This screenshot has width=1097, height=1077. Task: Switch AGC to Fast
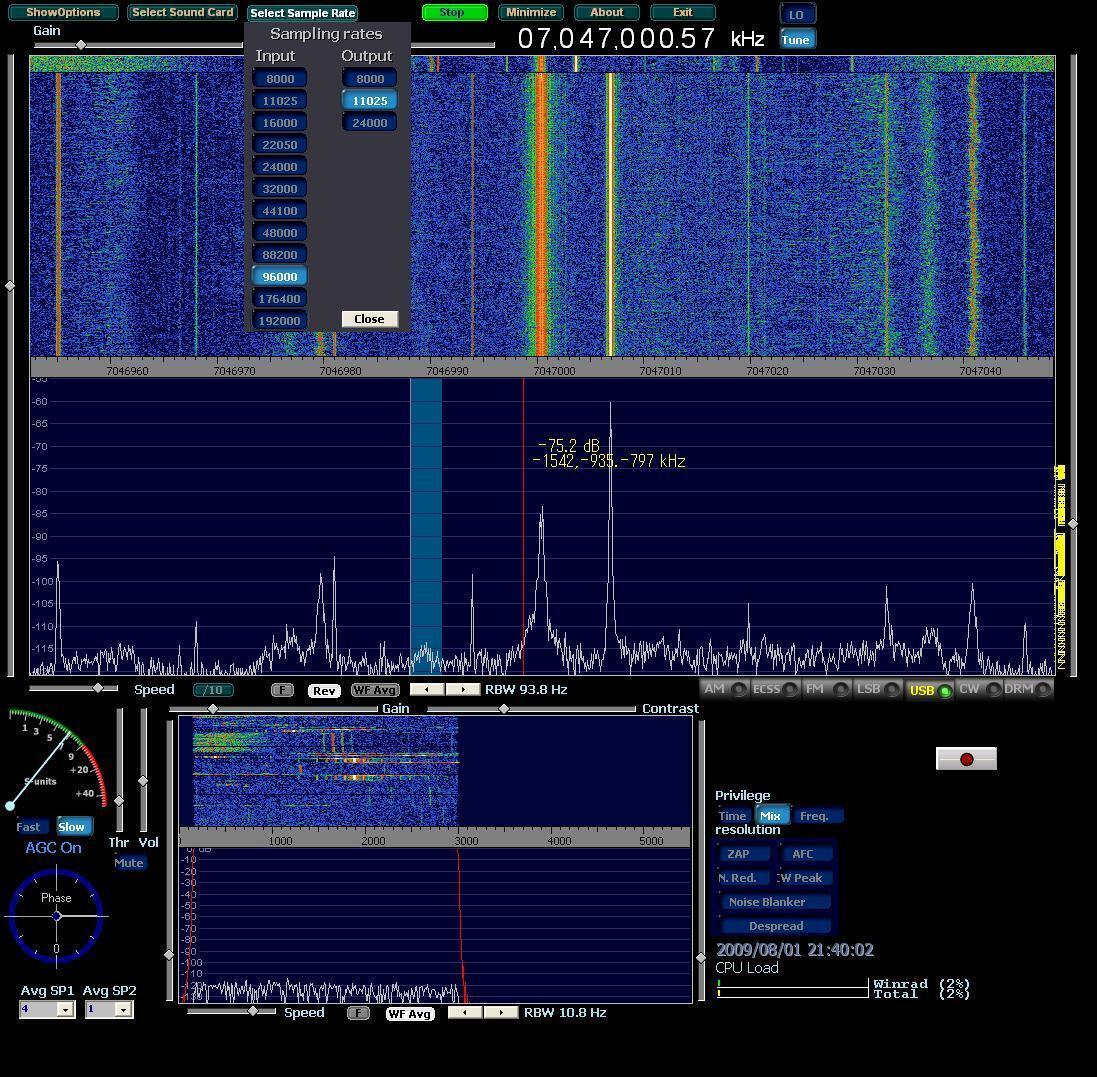[28, 826]
